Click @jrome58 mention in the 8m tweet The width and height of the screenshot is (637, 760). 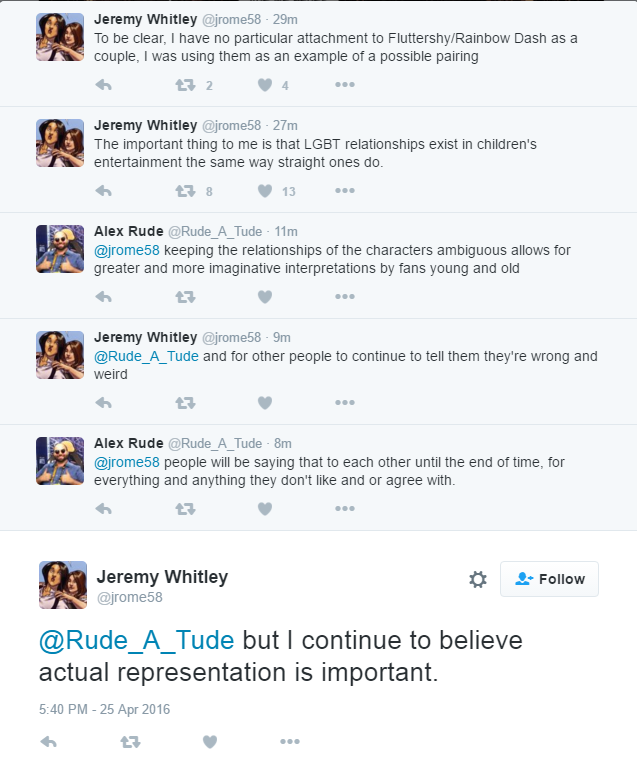click(x=126, y=462)
